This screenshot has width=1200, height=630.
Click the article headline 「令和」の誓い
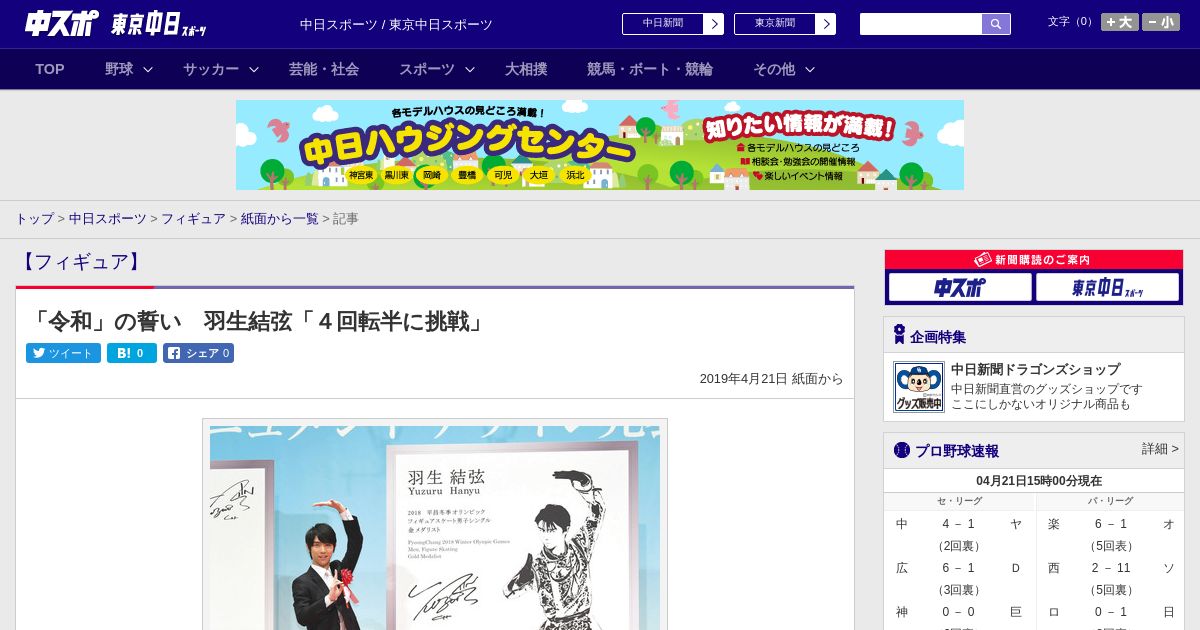pos(256,321)
